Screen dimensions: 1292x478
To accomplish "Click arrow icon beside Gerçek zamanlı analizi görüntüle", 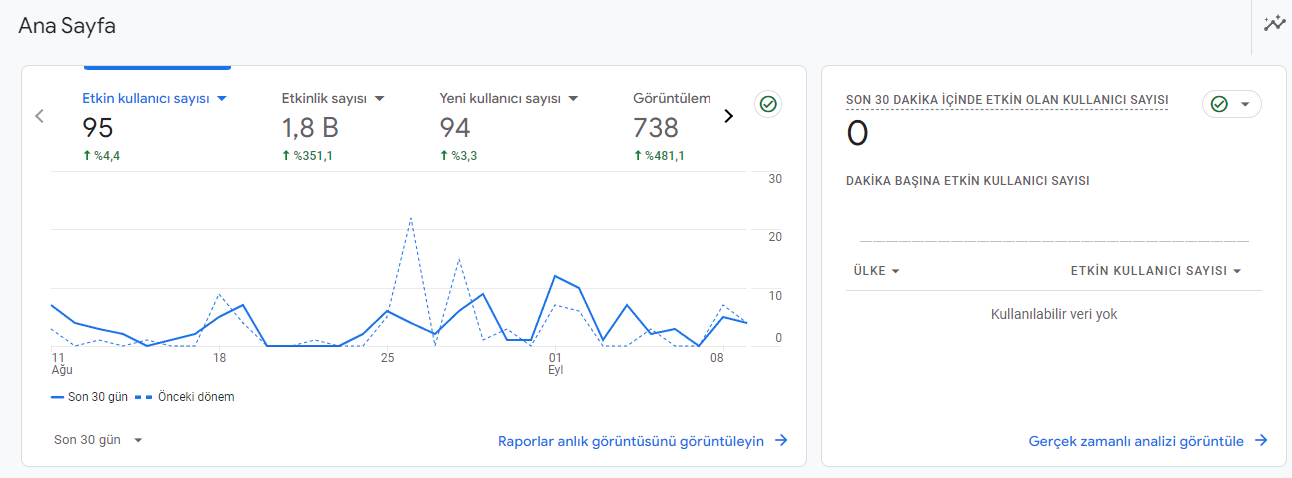I will pos(1261,441).
